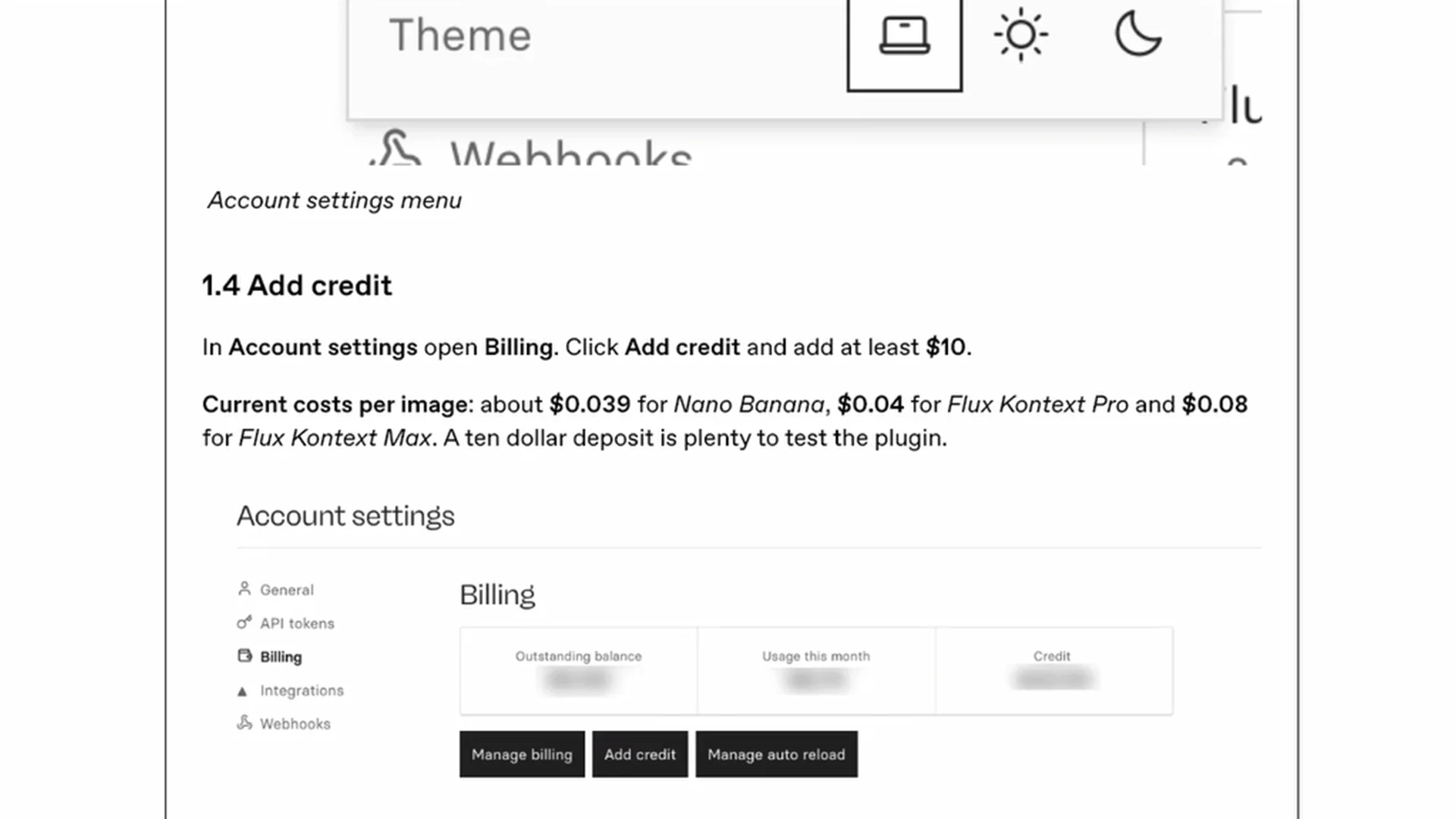This screenshot has height=819, width=1456.
Task: Click the Add credit button
Action: click(639, 755)
